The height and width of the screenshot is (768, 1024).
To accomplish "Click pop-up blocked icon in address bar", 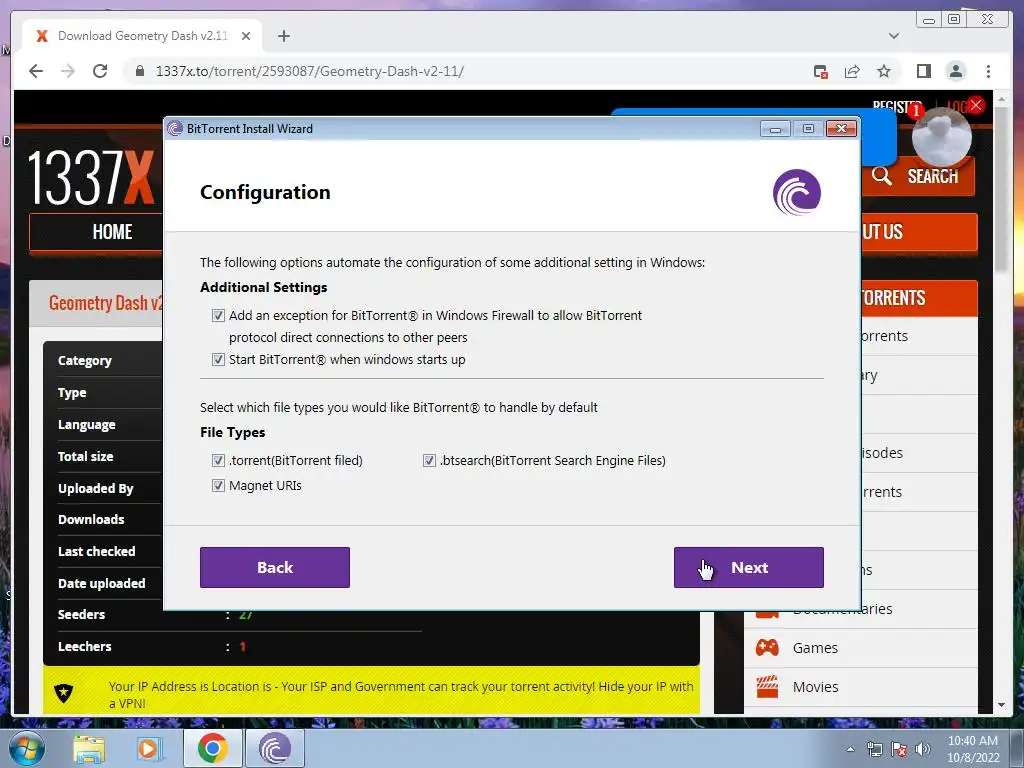I will click(x=821, y=71).
